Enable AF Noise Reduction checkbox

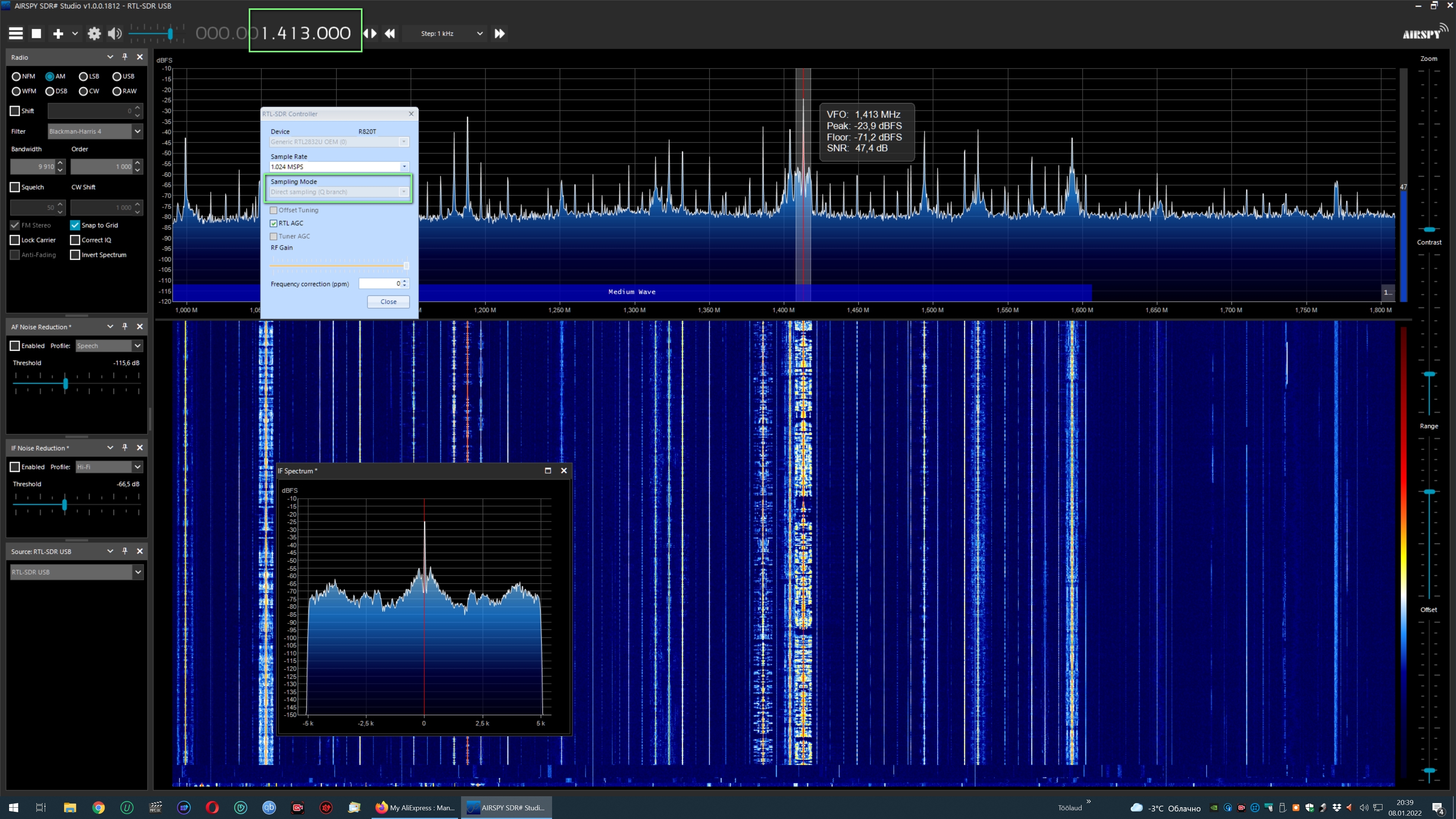pyautogui.click(x=15, y=345)
